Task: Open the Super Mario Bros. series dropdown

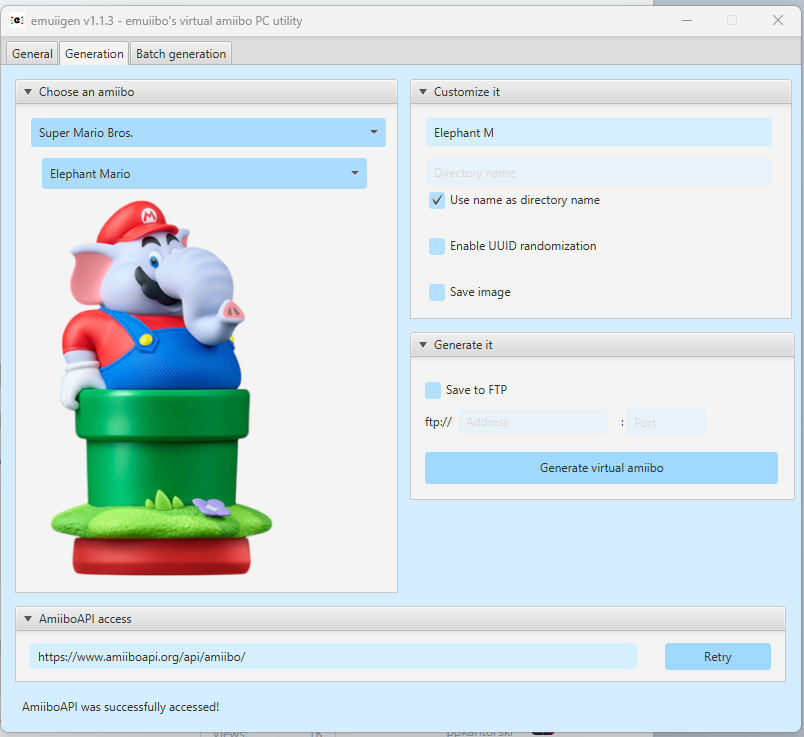Action: click(208, 132)
